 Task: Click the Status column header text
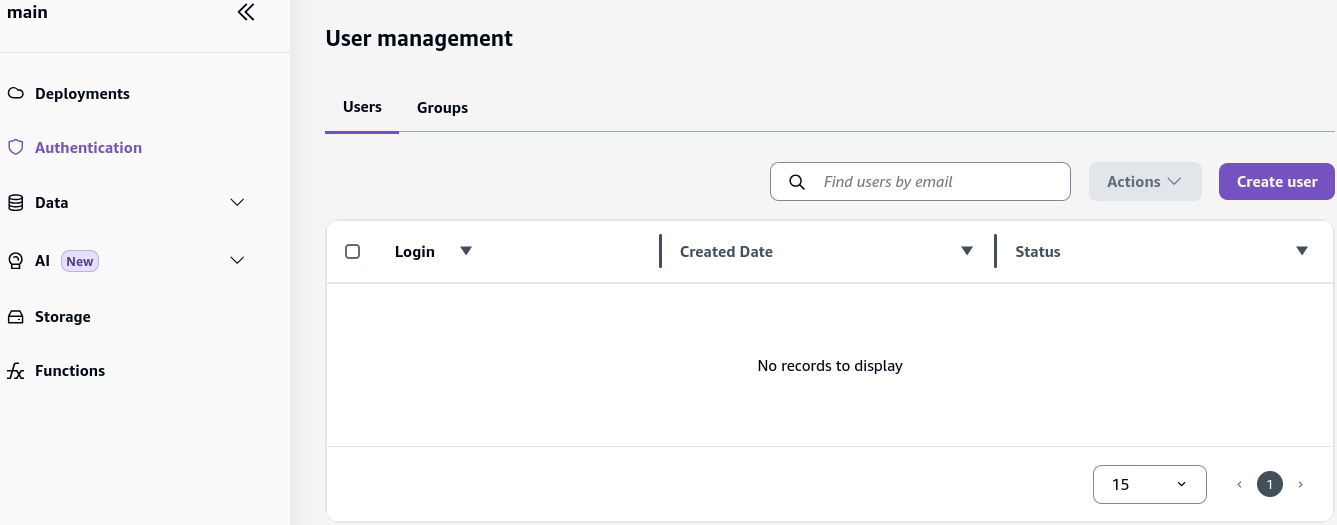pyautogui.click(x=1038, y=252)
